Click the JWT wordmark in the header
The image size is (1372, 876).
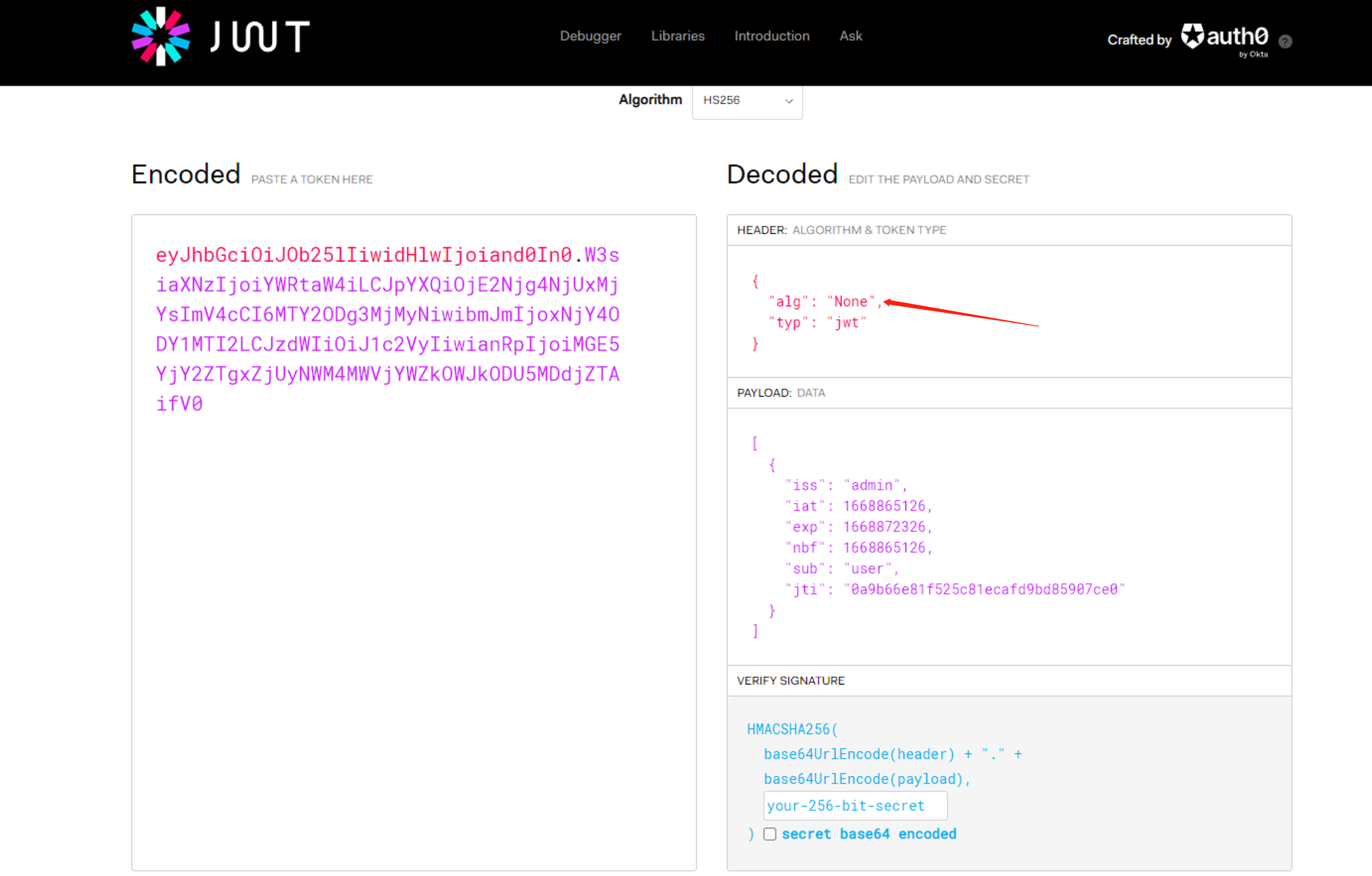click(x=260, y=36)
